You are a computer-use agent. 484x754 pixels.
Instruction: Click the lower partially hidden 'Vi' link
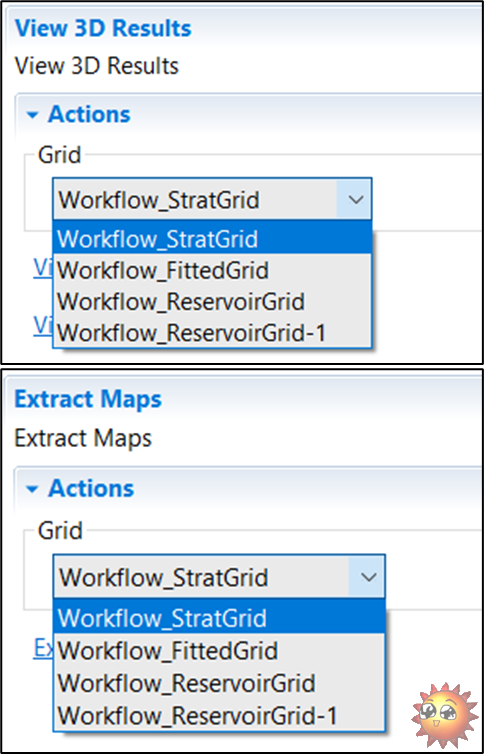[42, 326]
